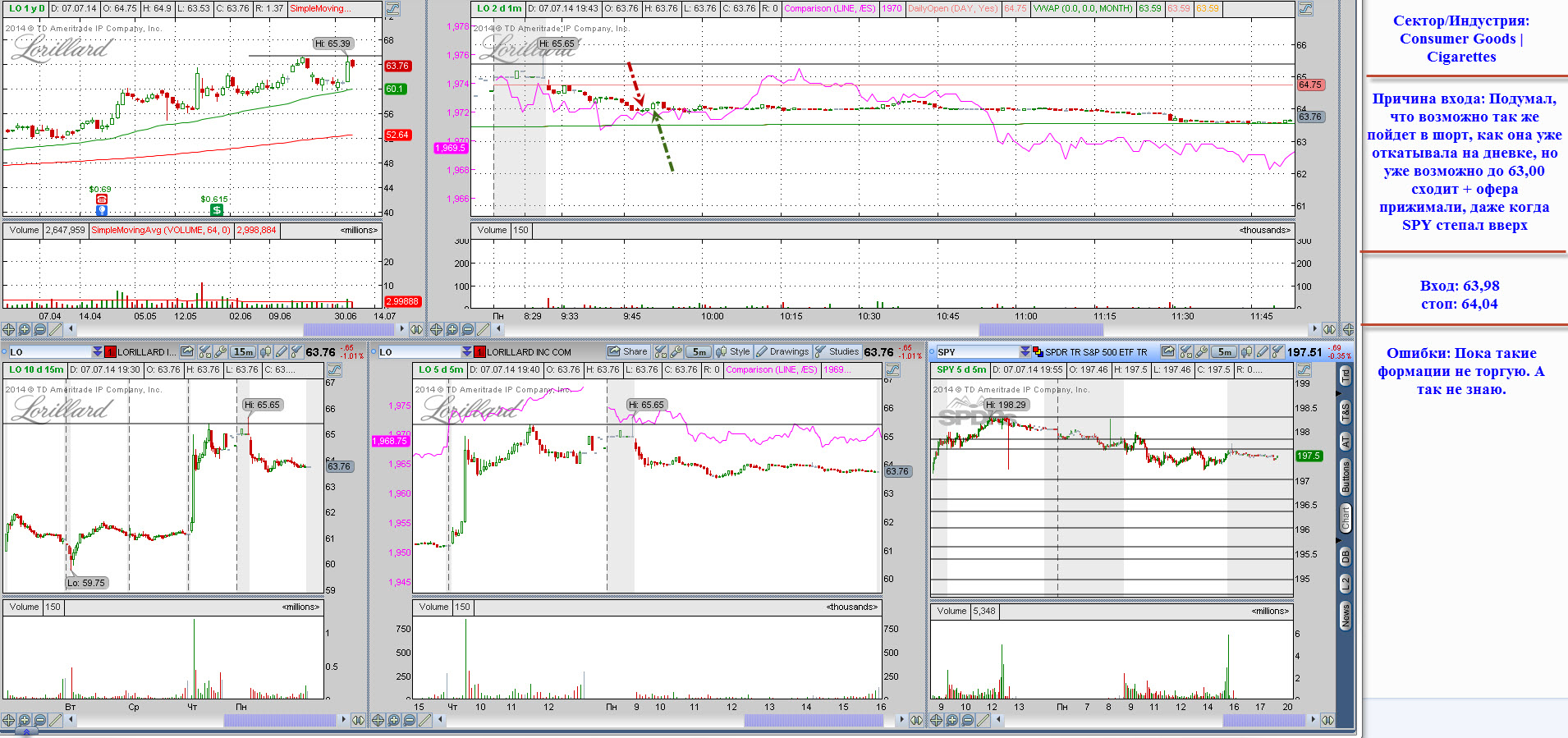Click the LO 10 d 15m chart label

(x=36, y=369)
